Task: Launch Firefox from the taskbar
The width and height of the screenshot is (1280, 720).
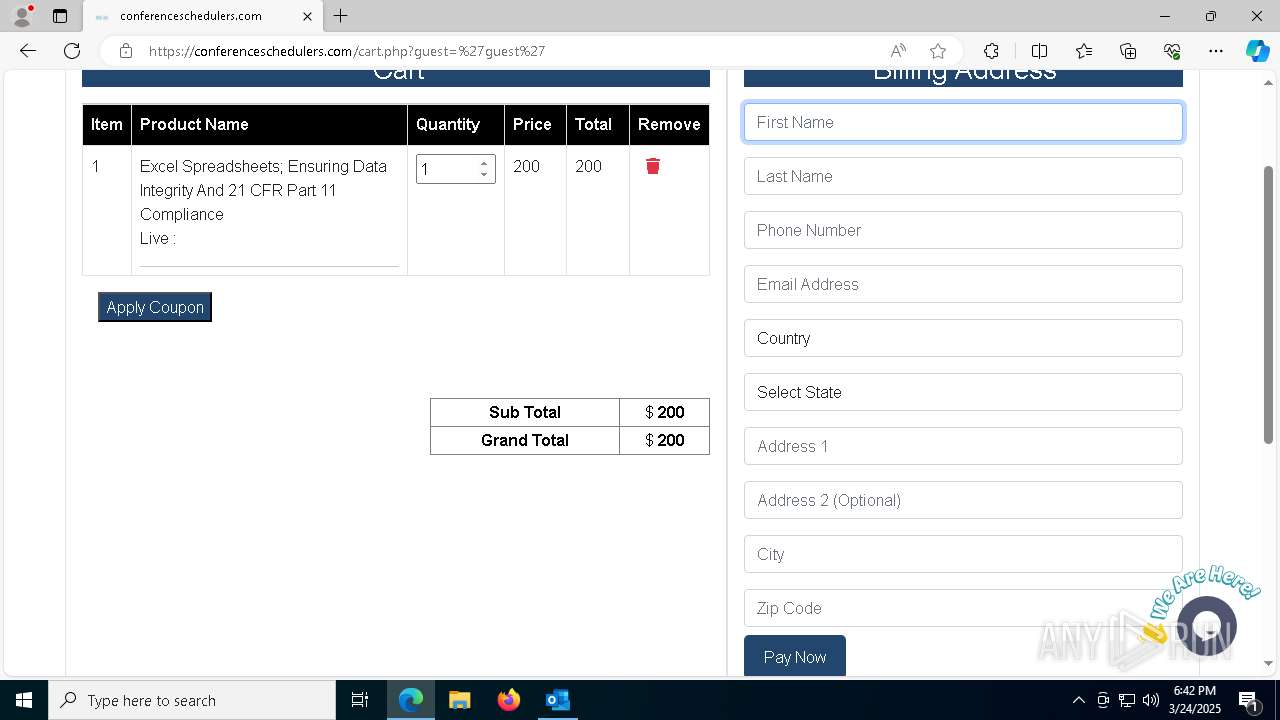Action: coord(508,700)
